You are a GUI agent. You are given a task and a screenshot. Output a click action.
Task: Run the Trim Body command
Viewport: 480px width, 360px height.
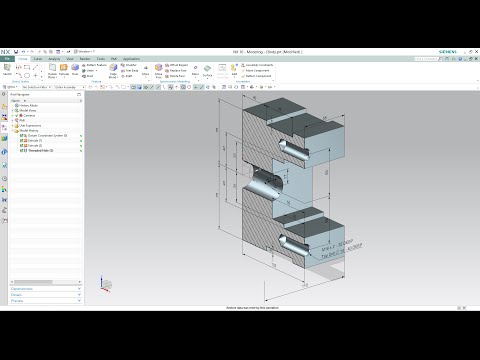[x=130, y=70]
